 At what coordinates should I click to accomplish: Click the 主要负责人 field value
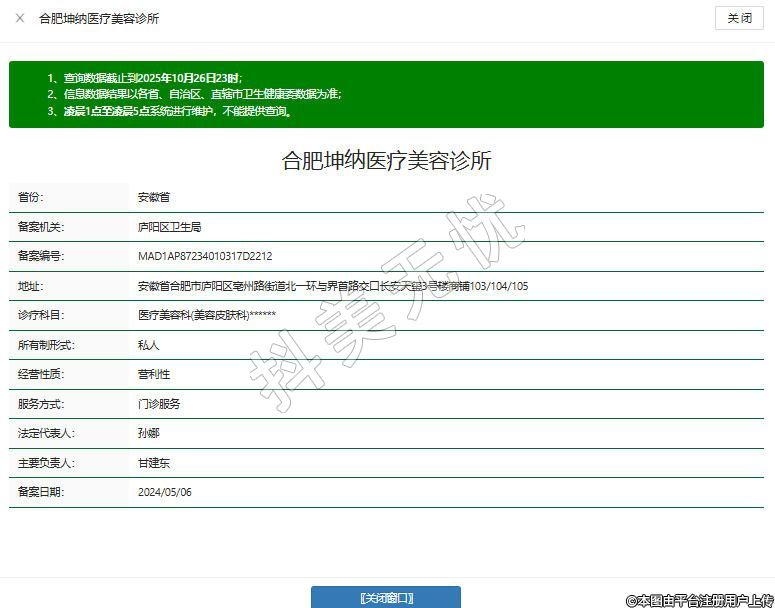[x=154, y=463]
